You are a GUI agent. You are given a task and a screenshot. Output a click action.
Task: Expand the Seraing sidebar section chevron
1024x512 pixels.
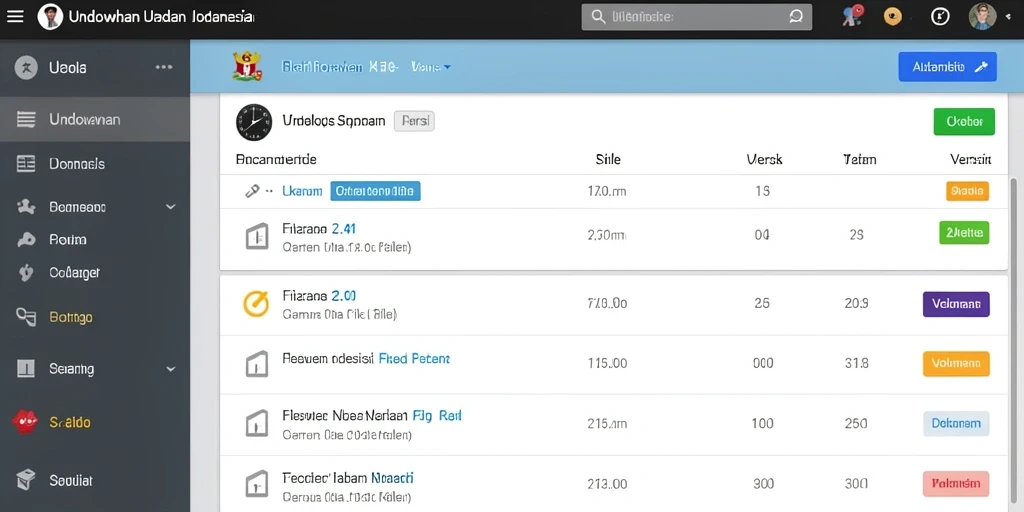click(x=170, y=369)
